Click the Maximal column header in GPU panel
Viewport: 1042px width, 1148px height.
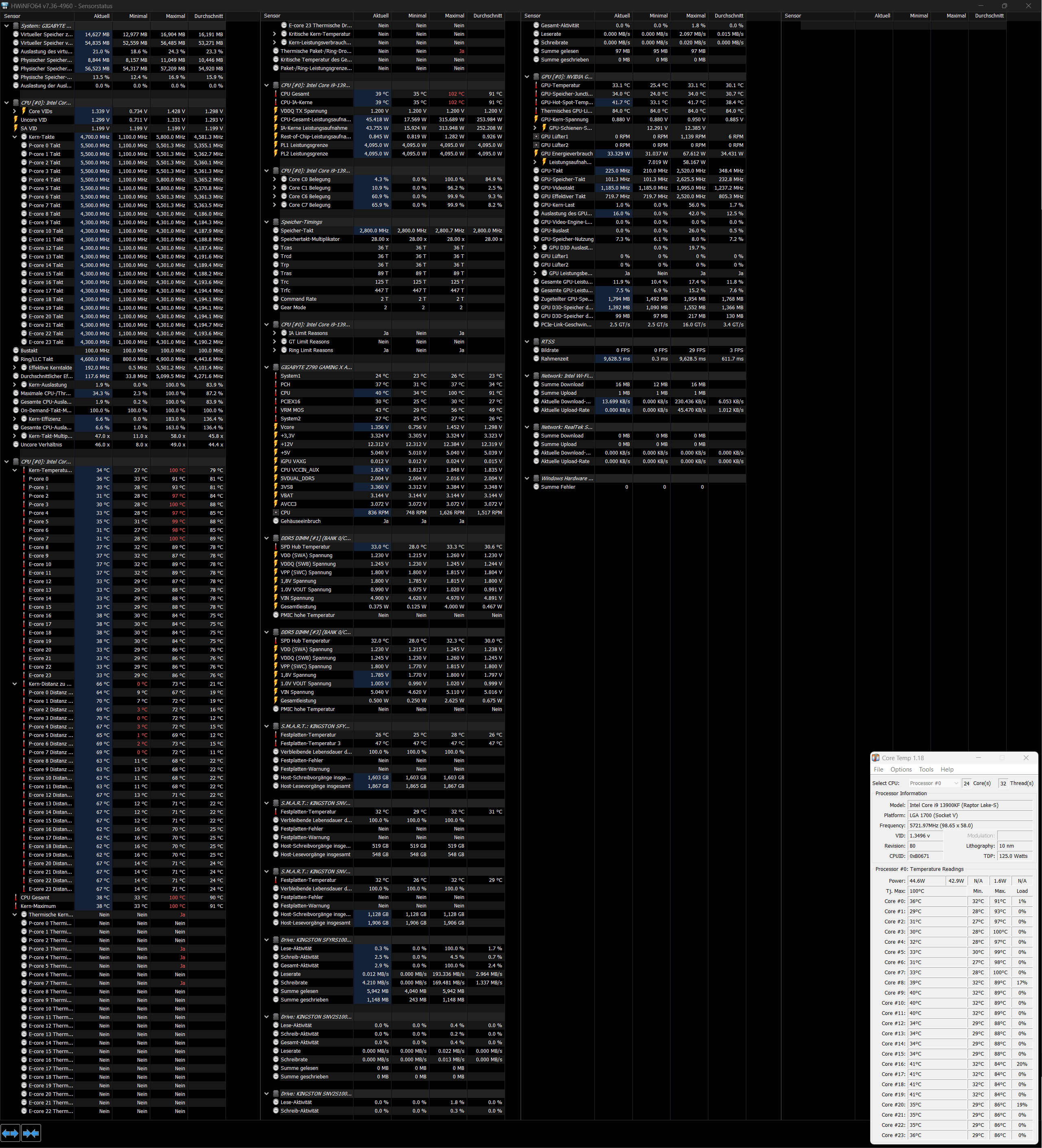click(695, 16)
